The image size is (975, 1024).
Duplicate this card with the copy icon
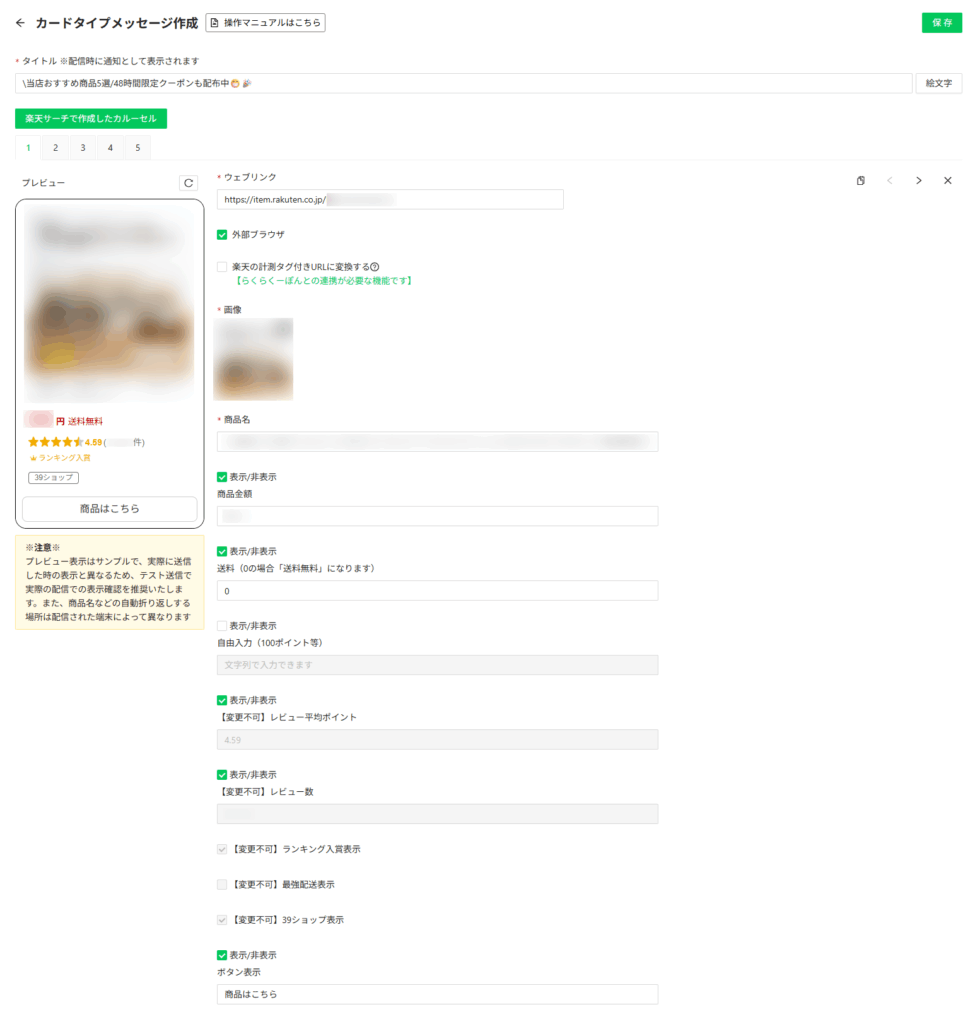click(x=861, y=180)
